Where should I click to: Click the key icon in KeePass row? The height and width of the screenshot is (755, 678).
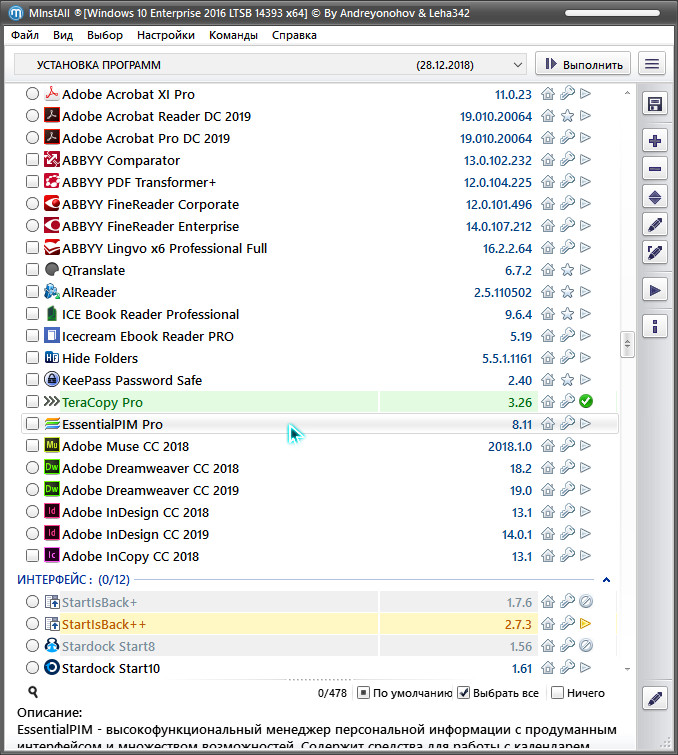567,380
